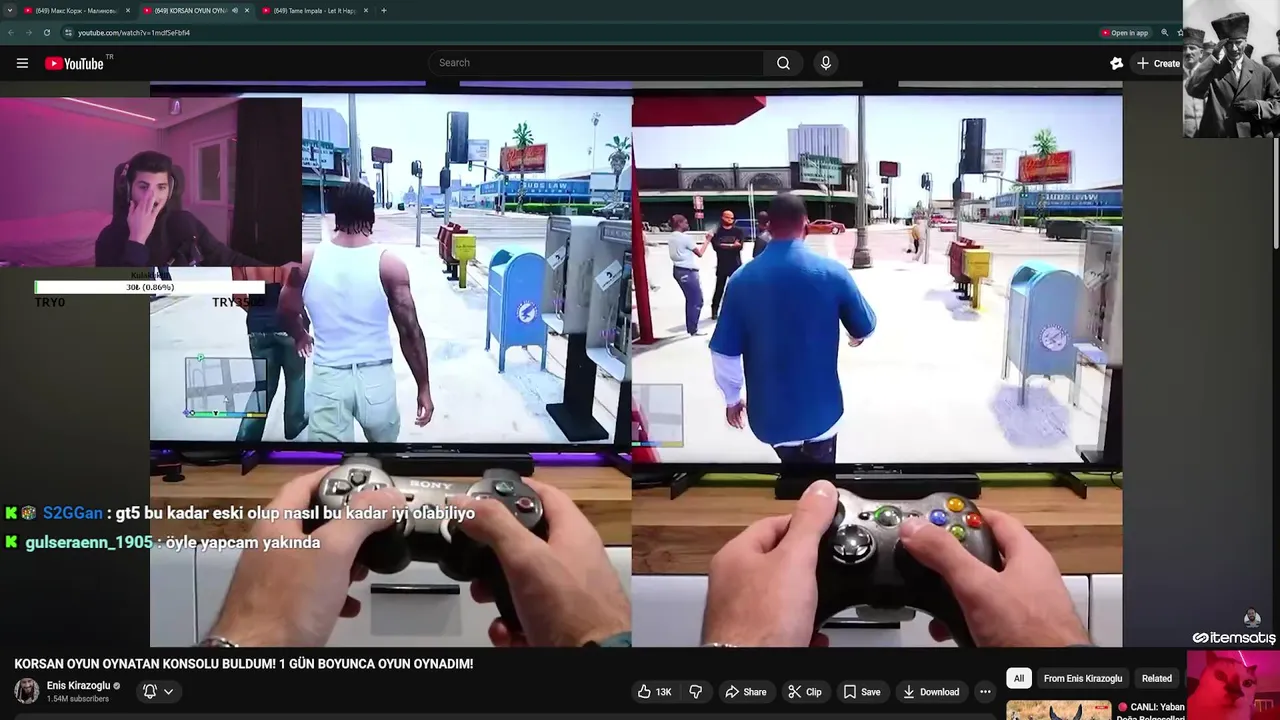Click the 1.54M subscribers text
This screenshot has height=720, width=1280.
[x=78, y=699]
